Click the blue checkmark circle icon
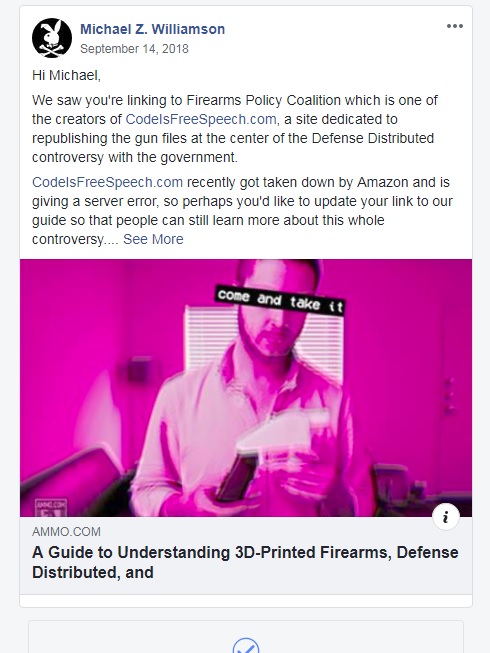 pyautogui.click(x=246, y=646)
